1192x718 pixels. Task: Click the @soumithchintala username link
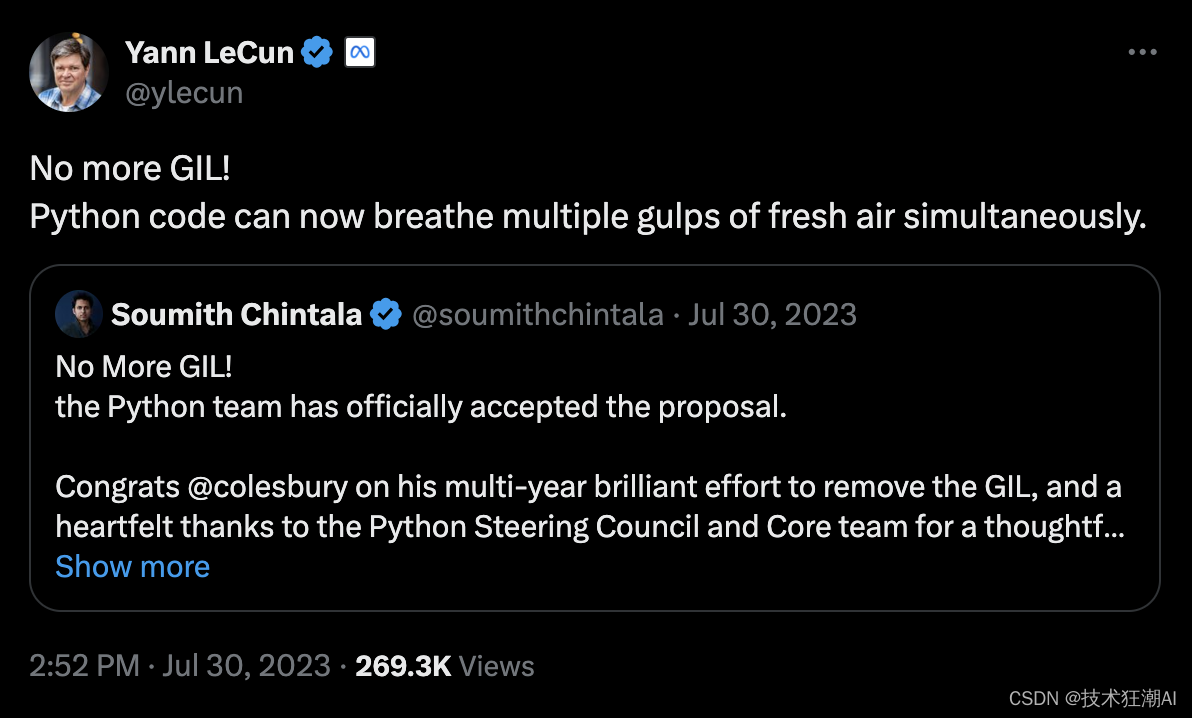tap(538, 314)
